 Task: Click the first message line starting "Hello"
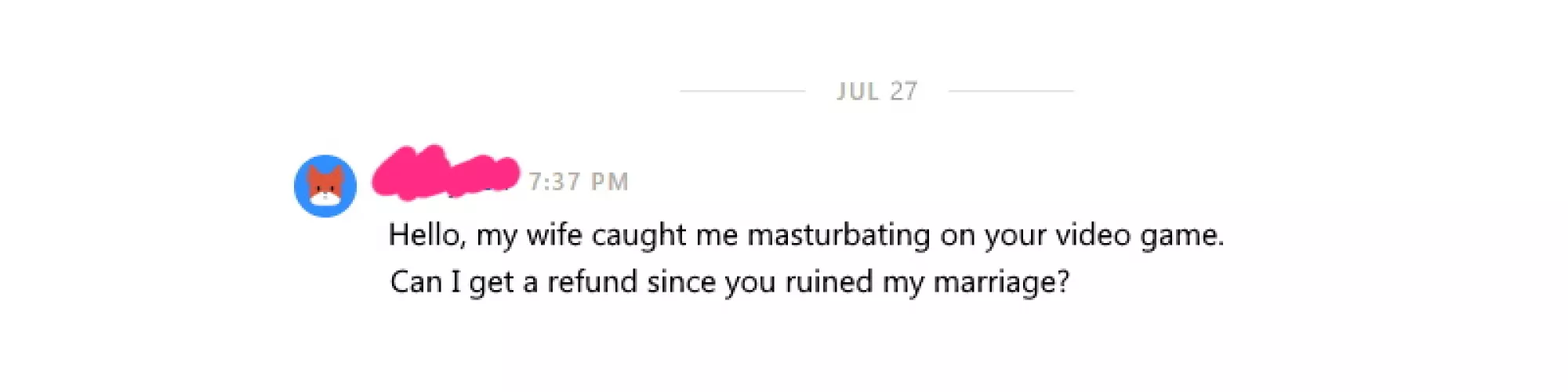pyautogui.click(x=806, y=235)
